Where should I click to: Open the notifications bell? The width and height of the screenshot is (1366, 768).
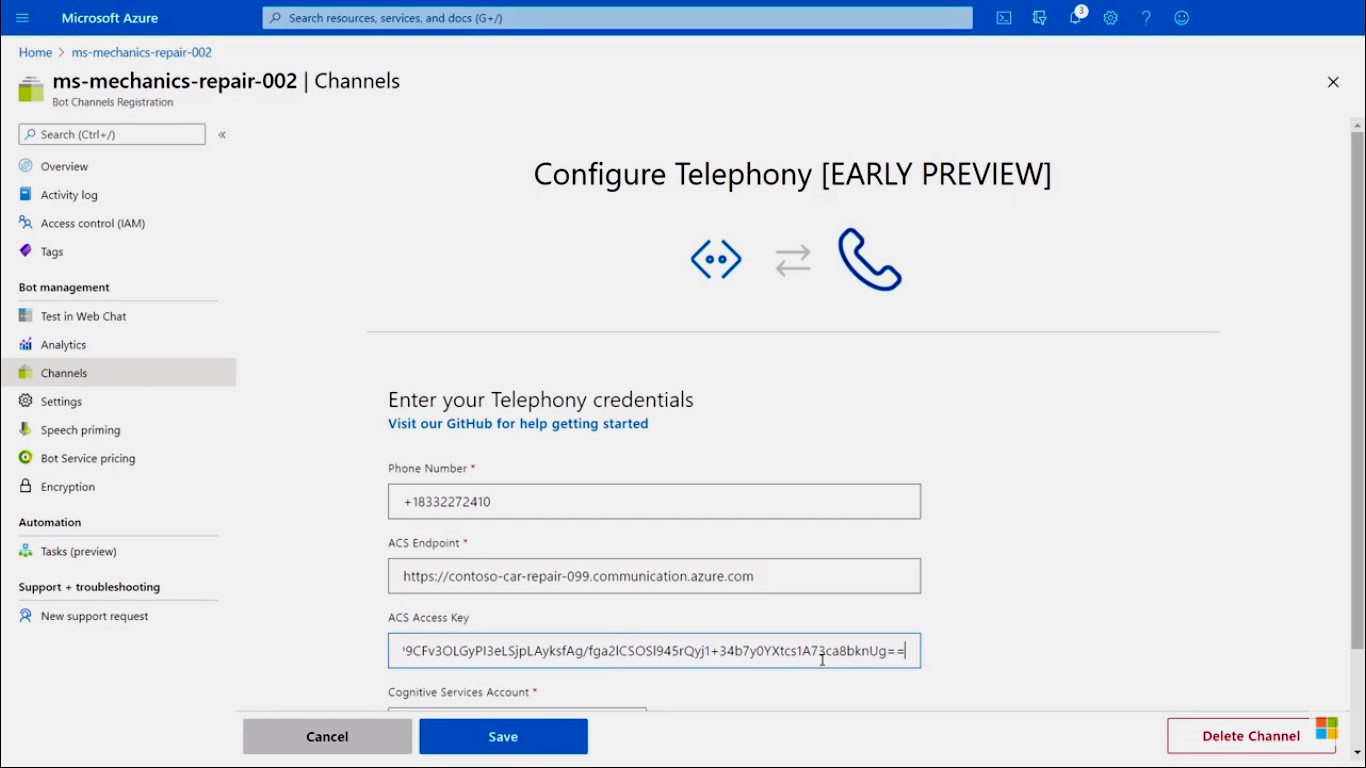1076,17
